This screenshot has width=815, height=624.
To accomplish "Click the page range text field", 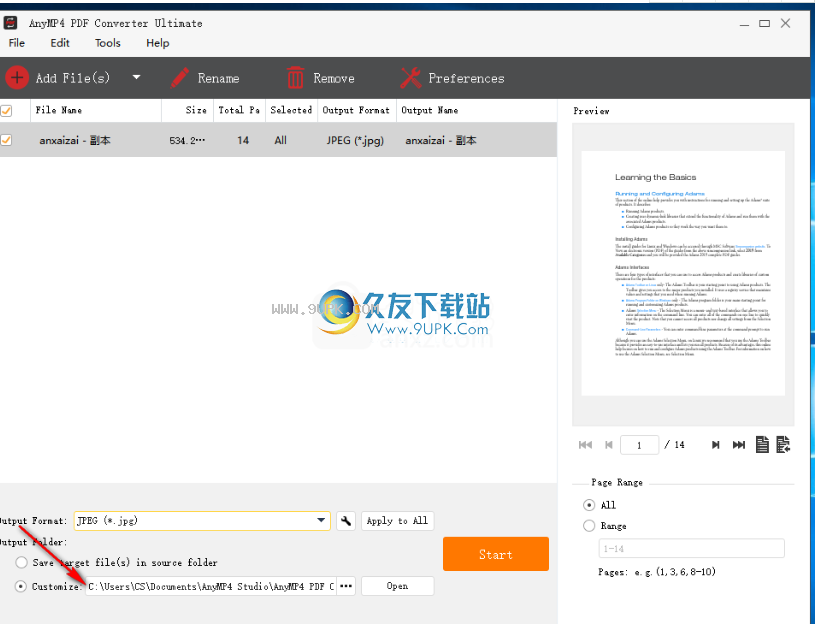I will [691, 549].
